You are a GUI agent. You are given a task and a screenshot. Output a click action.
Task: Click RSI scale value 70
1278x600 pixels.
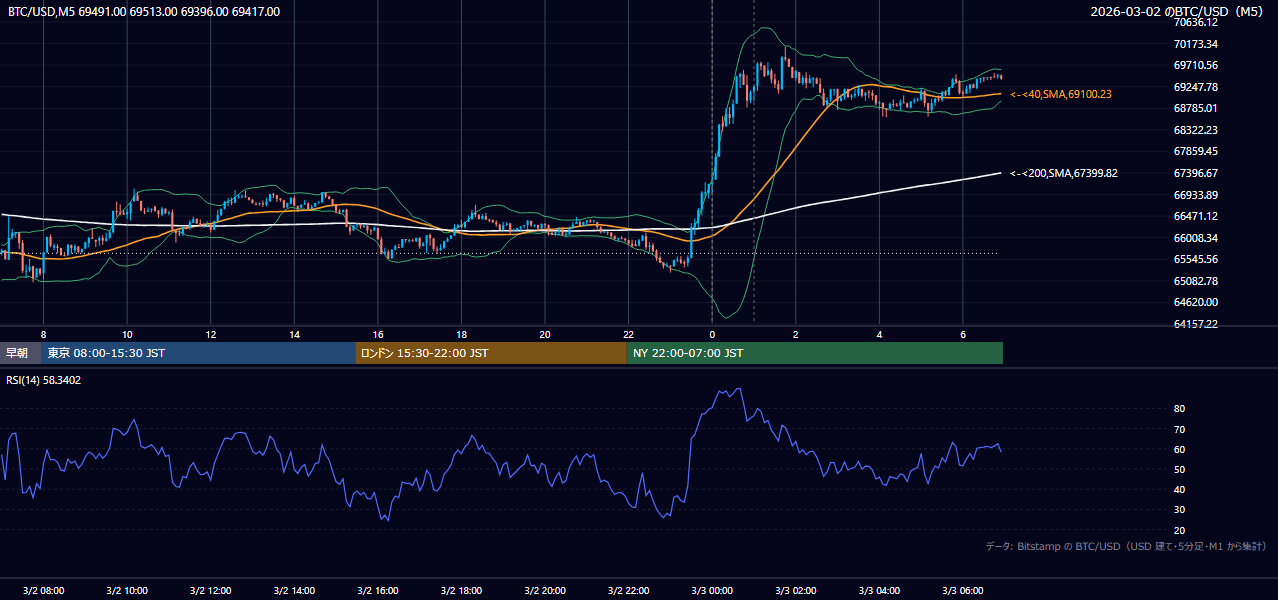tap(1179, 429)
